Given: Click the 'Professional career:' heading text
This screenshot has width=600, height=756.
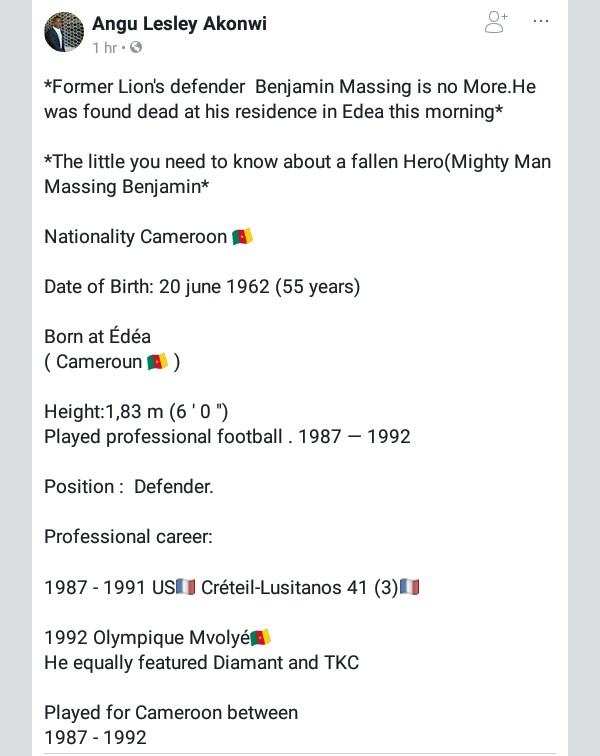Looking at the screenshot, I should [x=128, y=537].
